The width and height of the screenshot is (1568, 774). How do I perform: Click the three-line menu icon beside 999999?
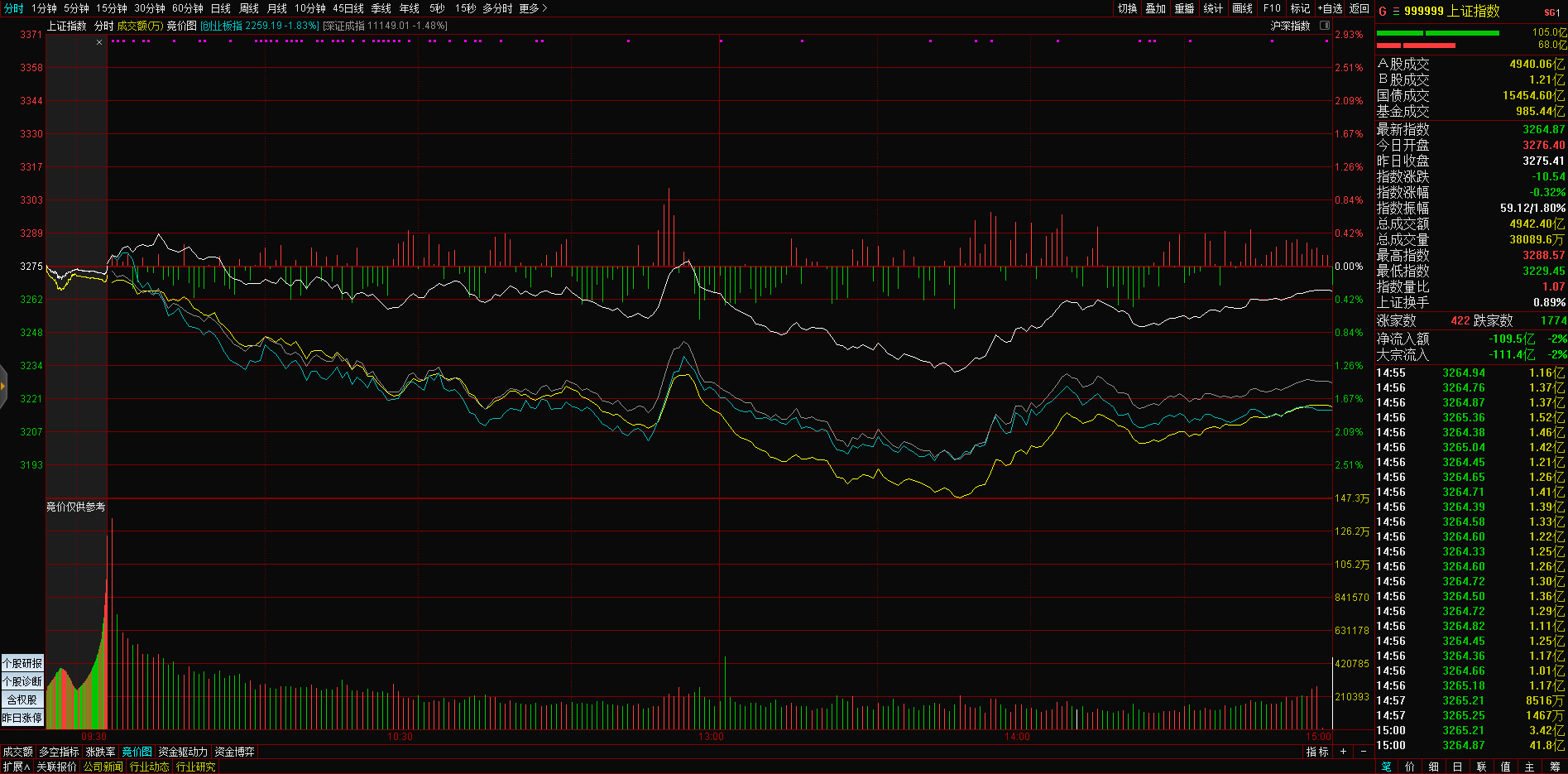pyautogui.click(x=1396, y=12)
